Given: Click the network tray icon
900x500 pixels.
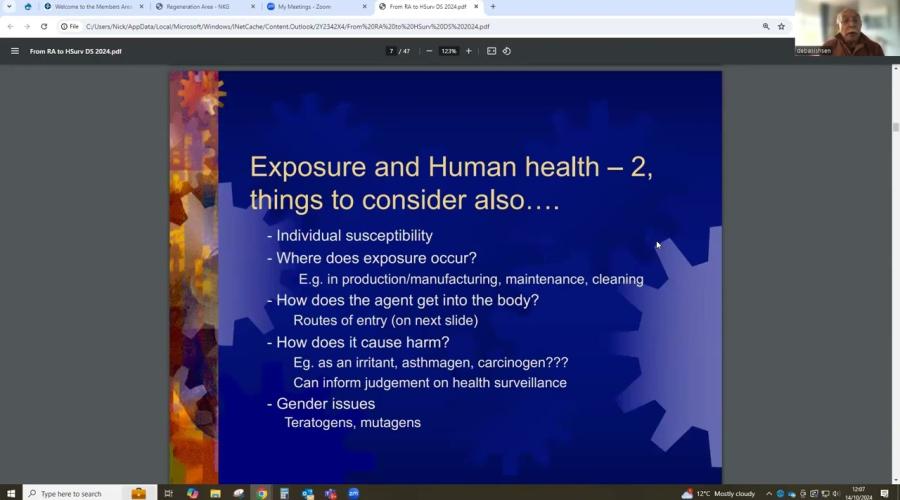Looking at the screenshot, I should pyautogui.click(x=825, y=494).
